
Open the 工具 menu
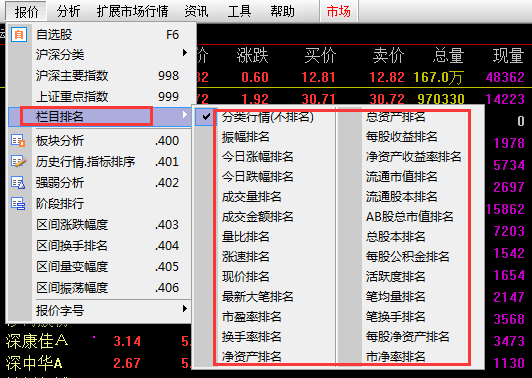tap(239, 12)
